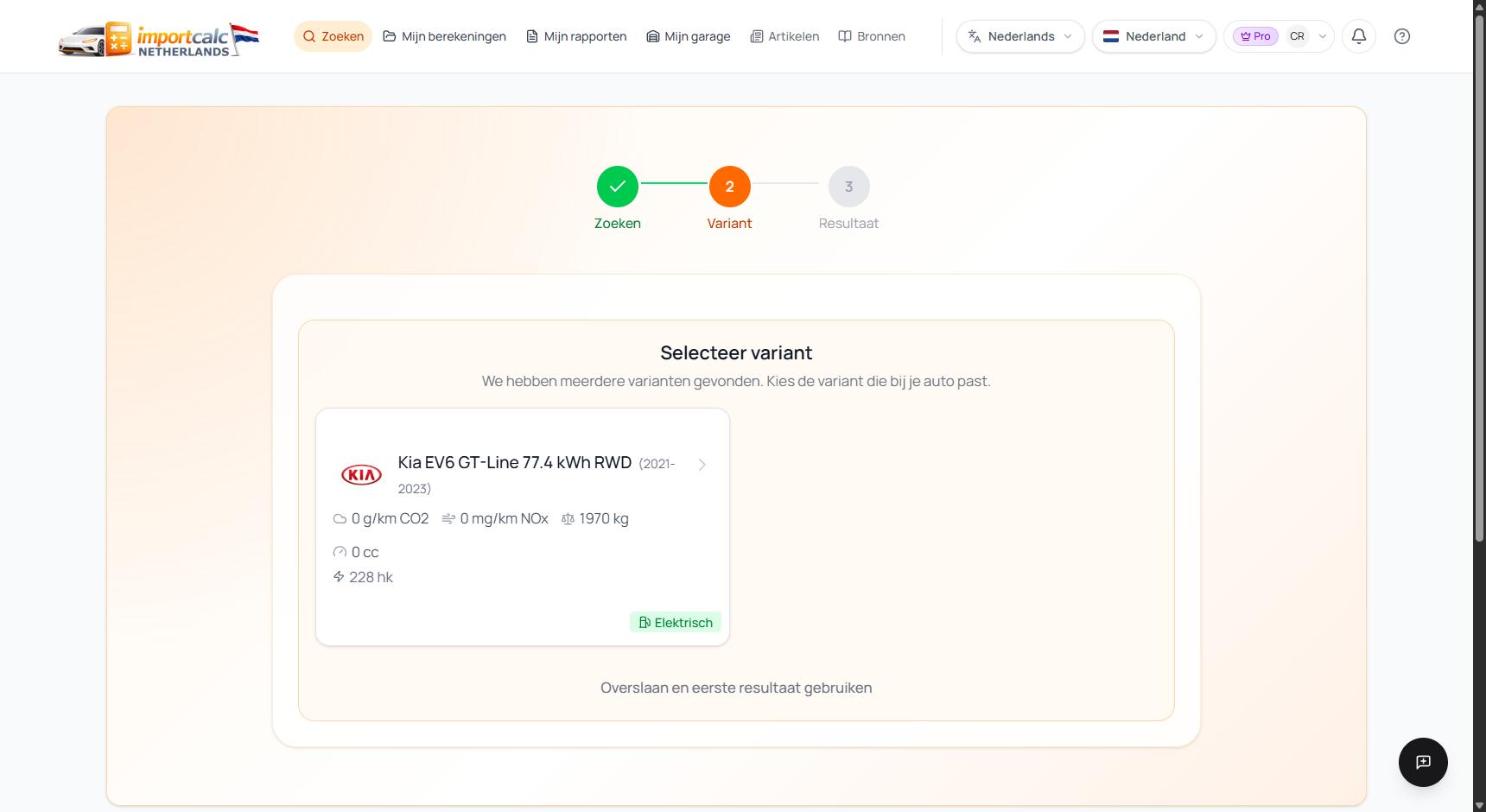Click the Selecteer variant heading
This screenshot has width=1486, height=812.
point(736,353)
